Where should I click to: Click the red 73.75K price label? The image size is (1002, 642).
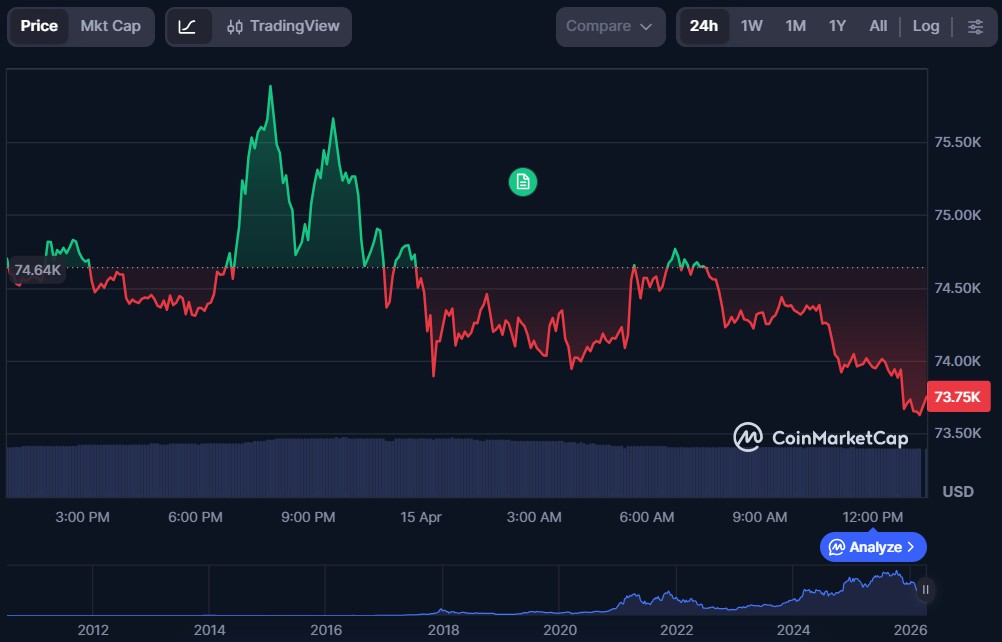[958, 397]
